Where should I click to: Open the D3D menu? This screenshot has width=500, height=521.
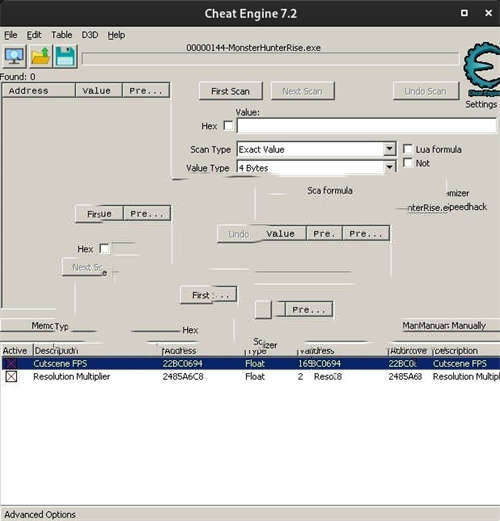coord(90,35)
